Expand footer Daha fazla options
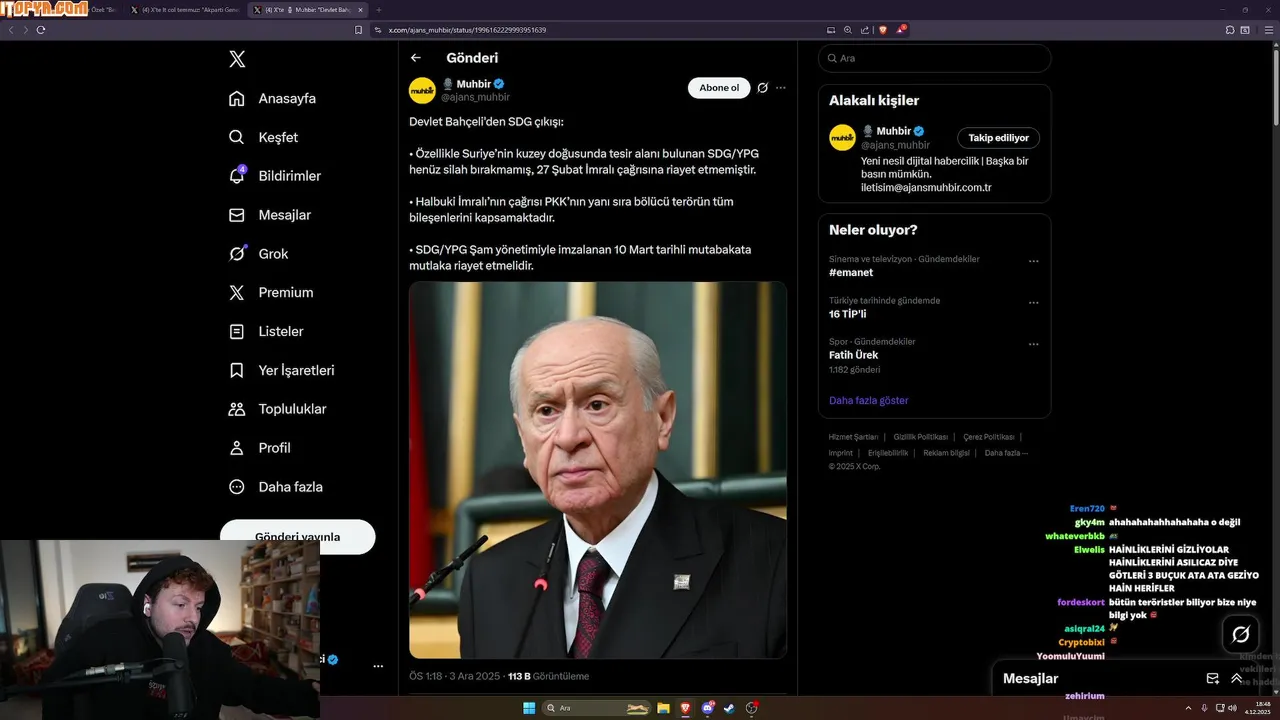The image size is (1280, 720). pyautogui.click(x=1006, y=453)
